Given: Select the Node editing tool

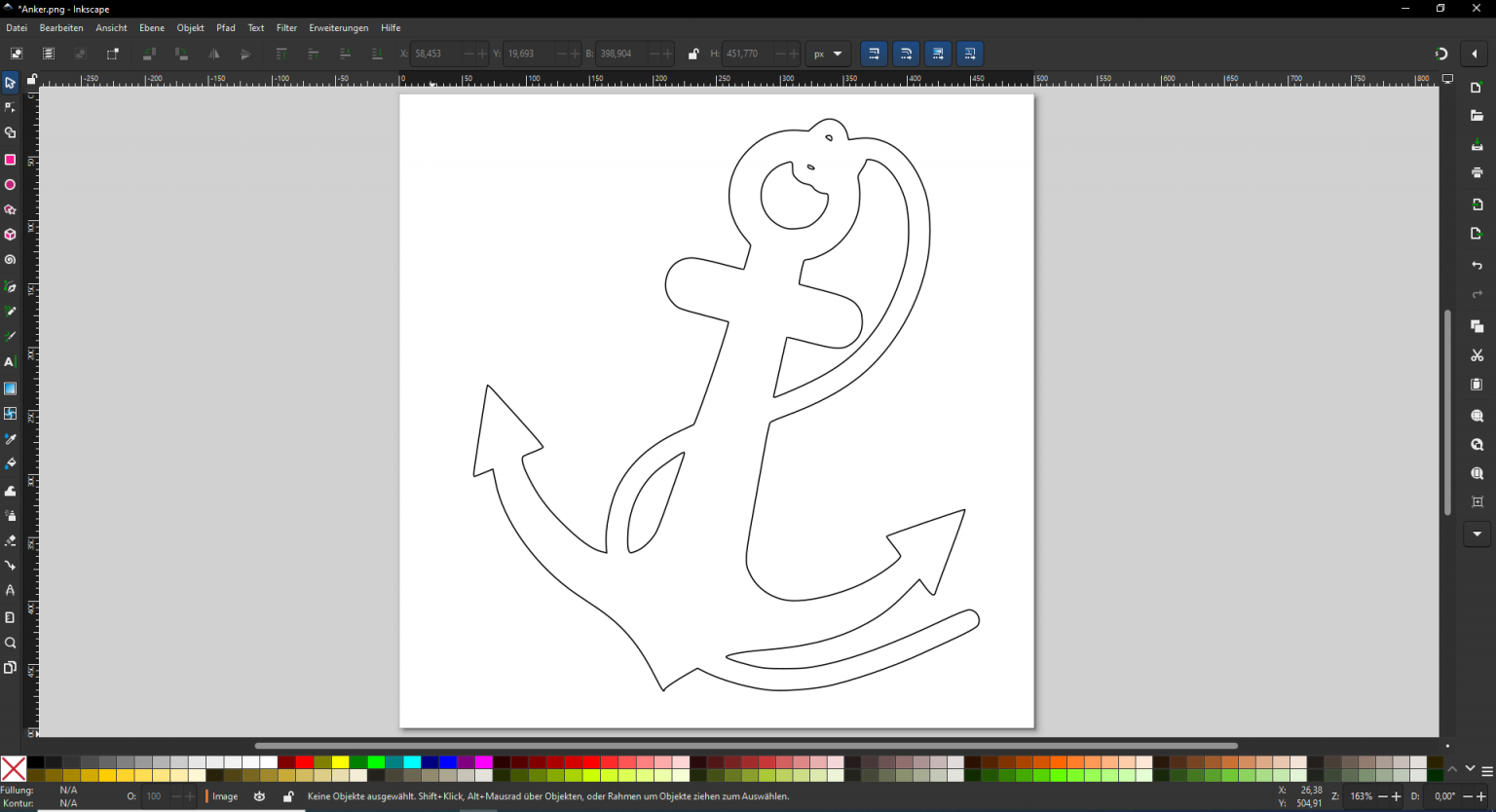Looking at the screenshot, I should point(10,107).
